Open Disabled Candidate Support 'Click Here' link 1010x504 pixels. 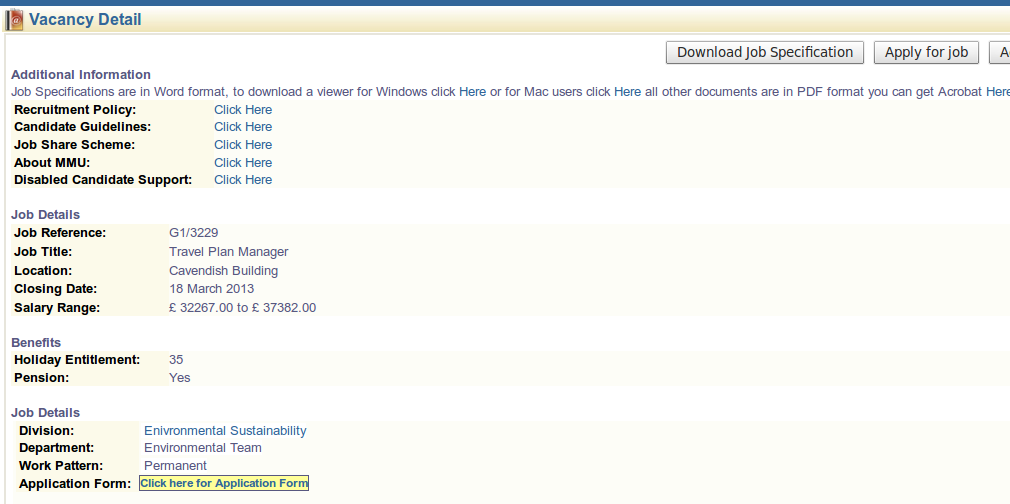click(x=243, y=180)
